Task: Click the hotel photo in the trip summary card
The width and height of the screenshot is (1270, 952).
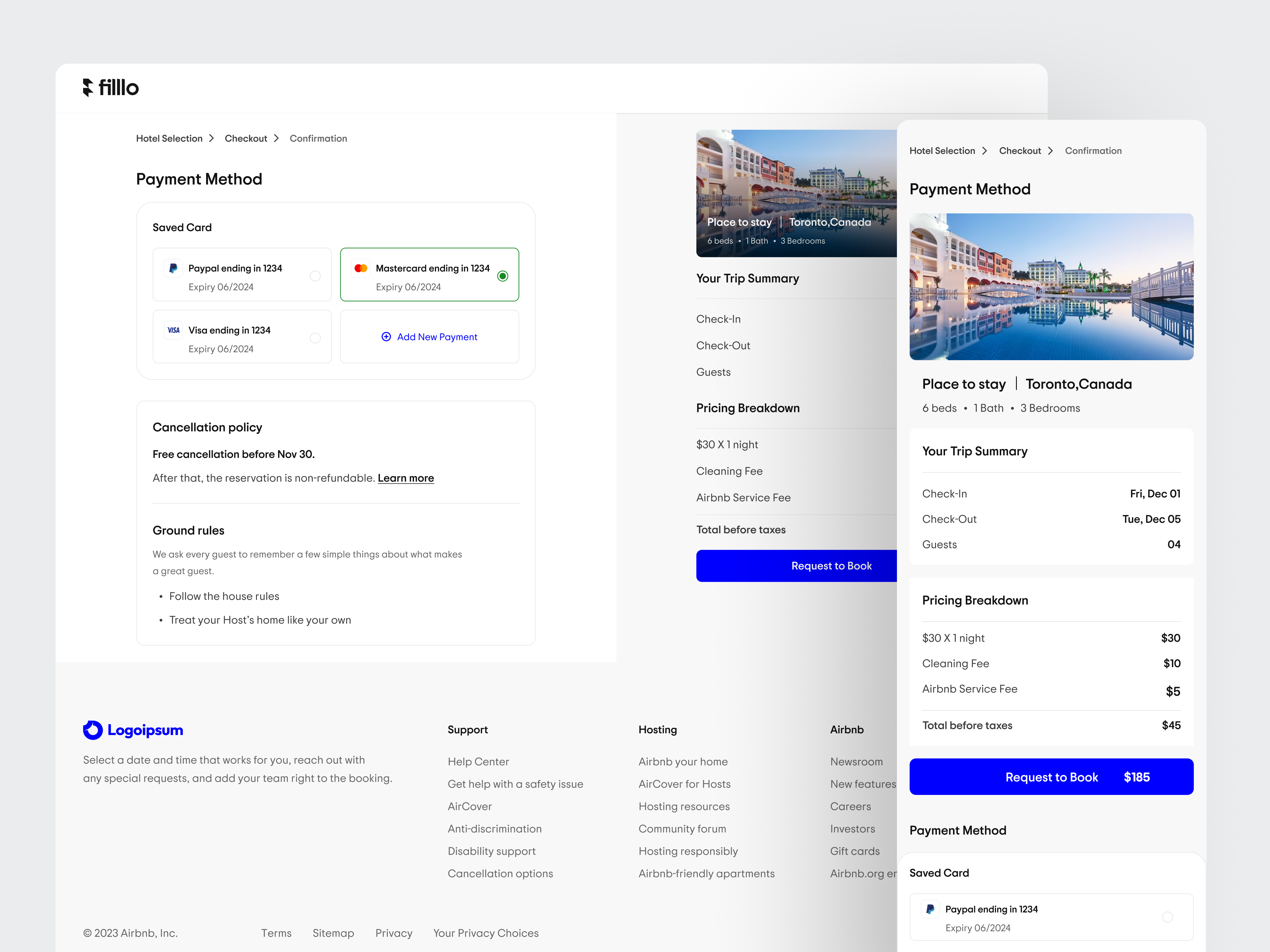Action: pyautogui.click(x=1051, y=287)
